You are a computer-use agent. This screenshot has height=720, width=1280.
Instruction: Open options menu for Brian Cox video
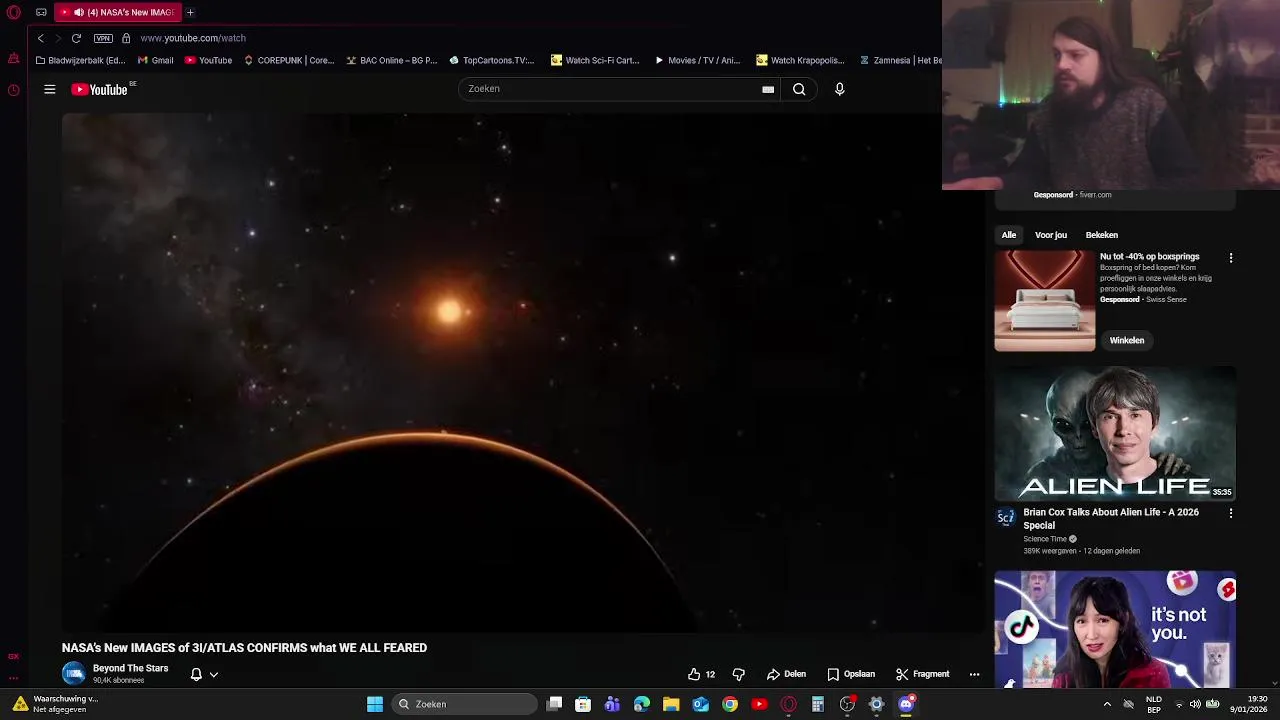point(1231,513)
